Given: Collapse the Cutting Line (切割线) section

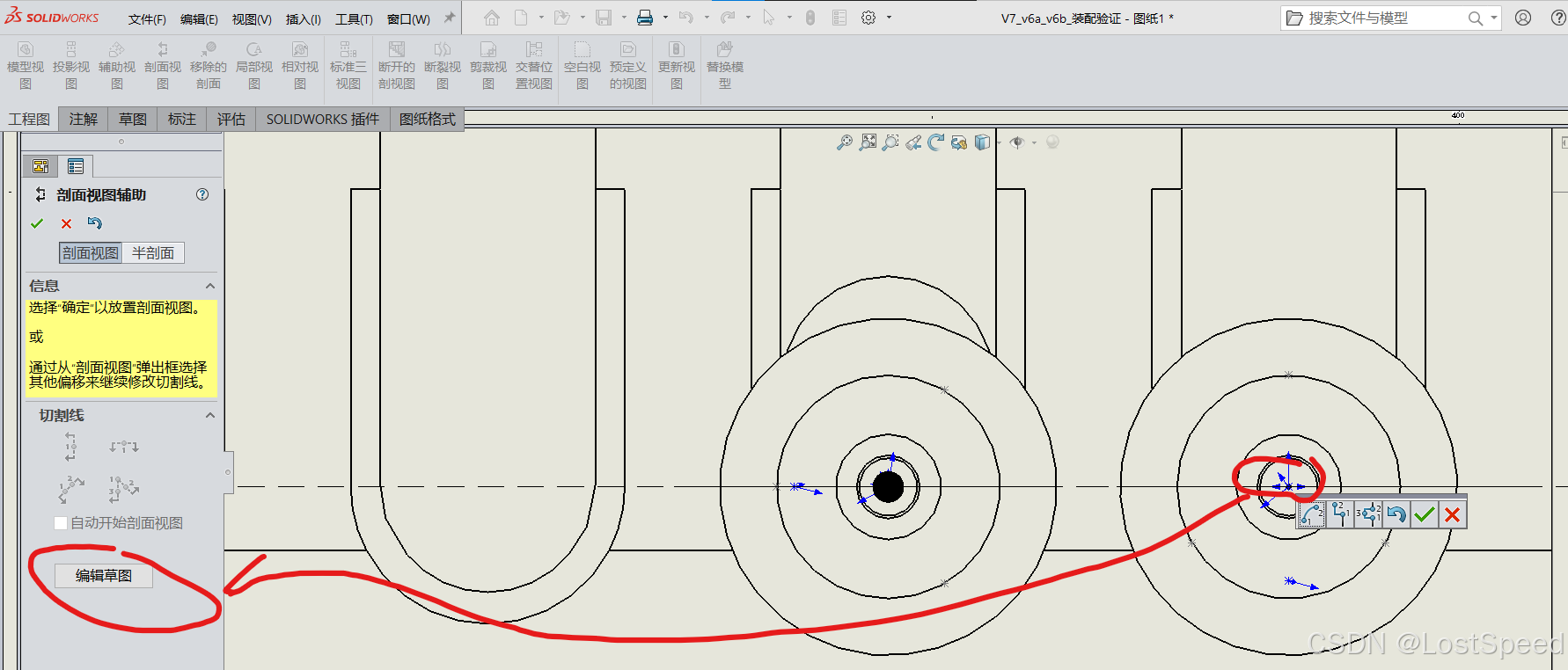Looking at the screenshot, I should point(210,415).
